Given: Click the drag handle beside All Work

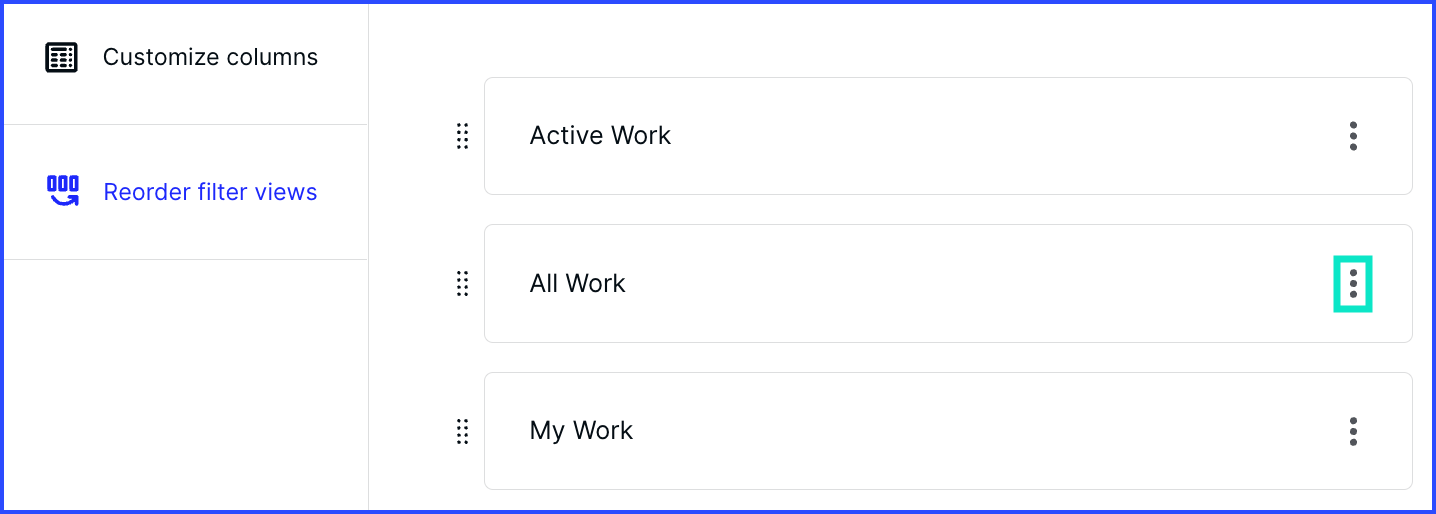Looking at the screenshot, I should coord(462,284).
